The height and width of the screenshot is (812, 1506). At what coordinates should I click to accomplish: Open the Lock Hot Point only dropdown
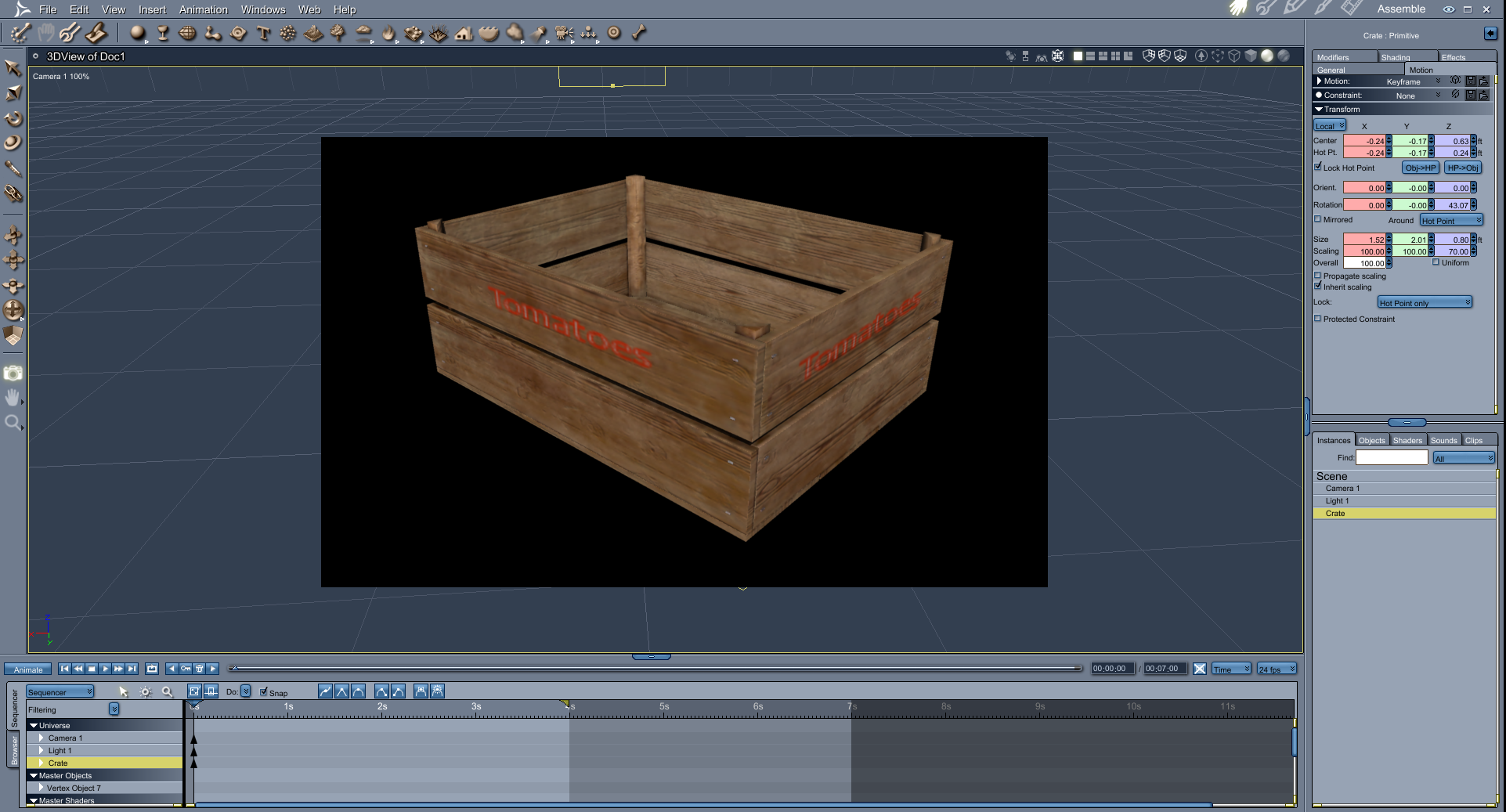pos(1425,302)
